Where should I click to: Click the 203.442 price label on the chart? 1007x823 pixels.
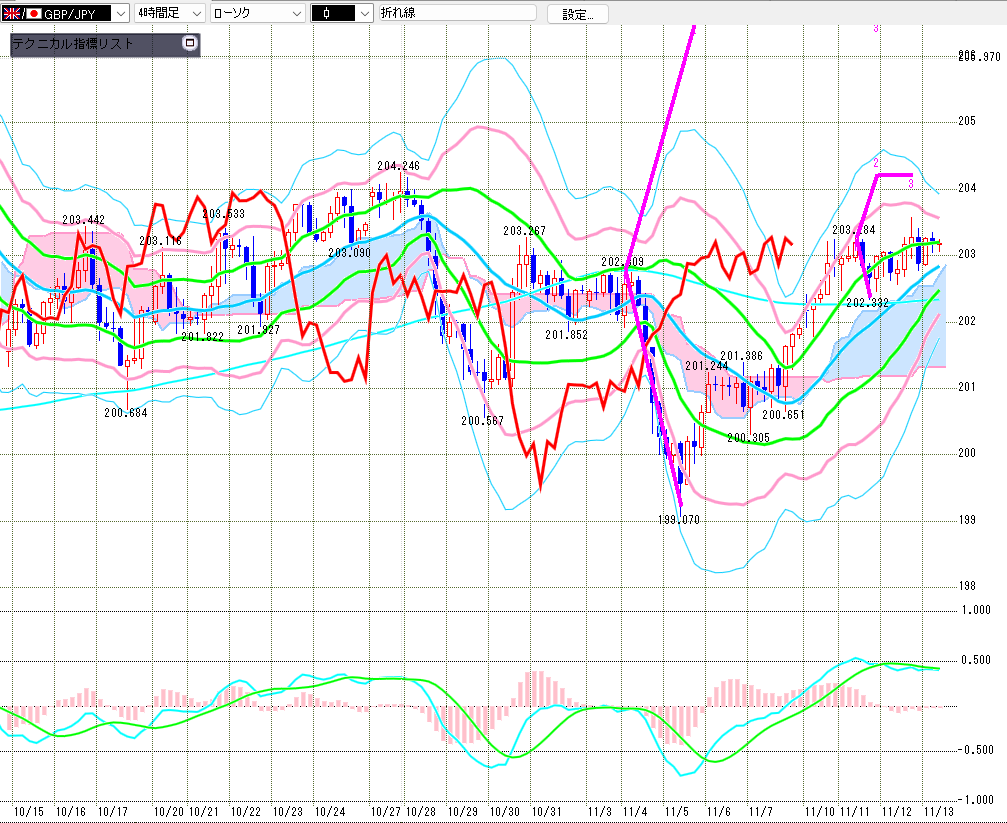coord(83,220)
